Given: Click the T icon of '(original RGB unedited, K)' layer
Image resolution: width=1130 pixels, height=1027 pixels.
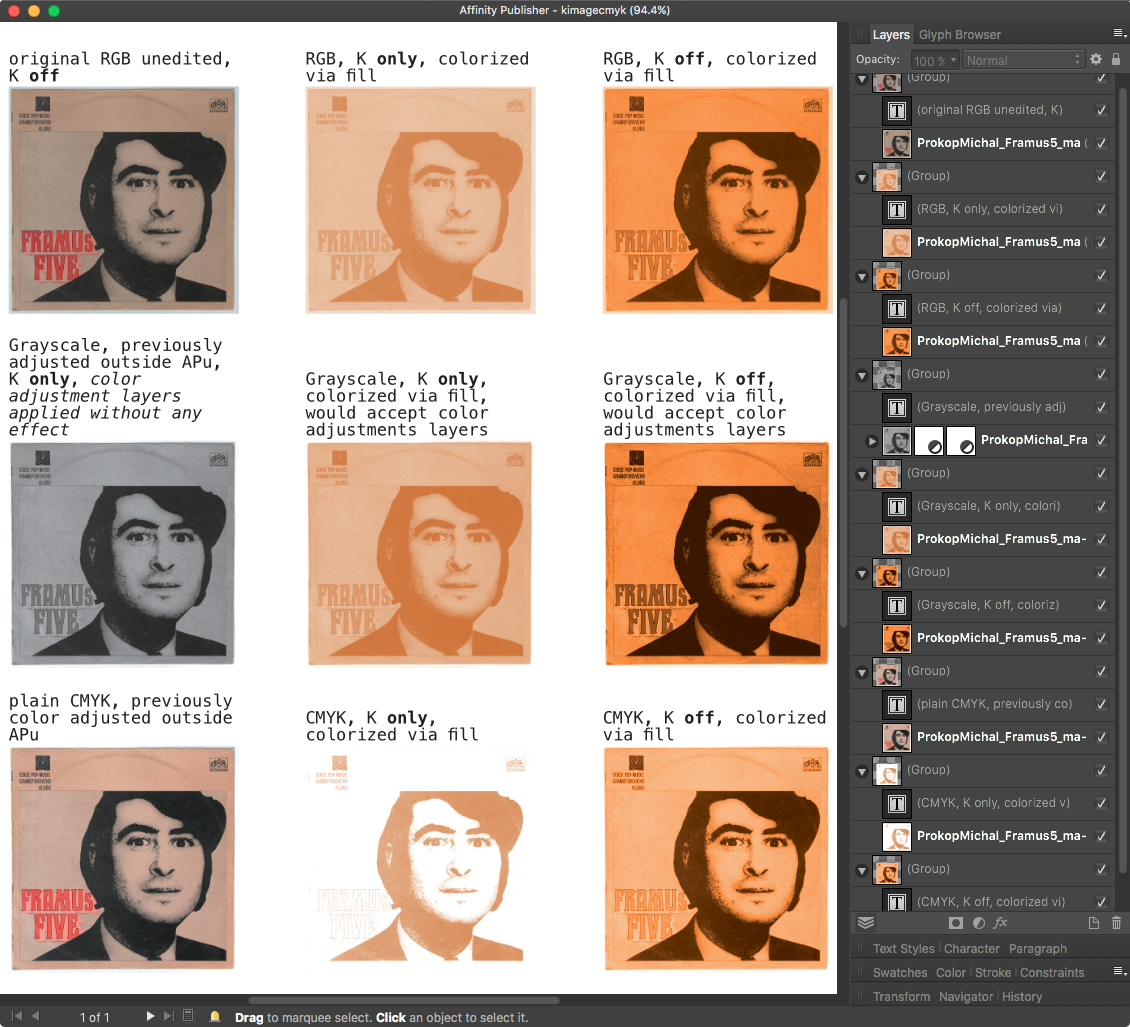Looking at the screenshot, I should [x=897, y=110].
